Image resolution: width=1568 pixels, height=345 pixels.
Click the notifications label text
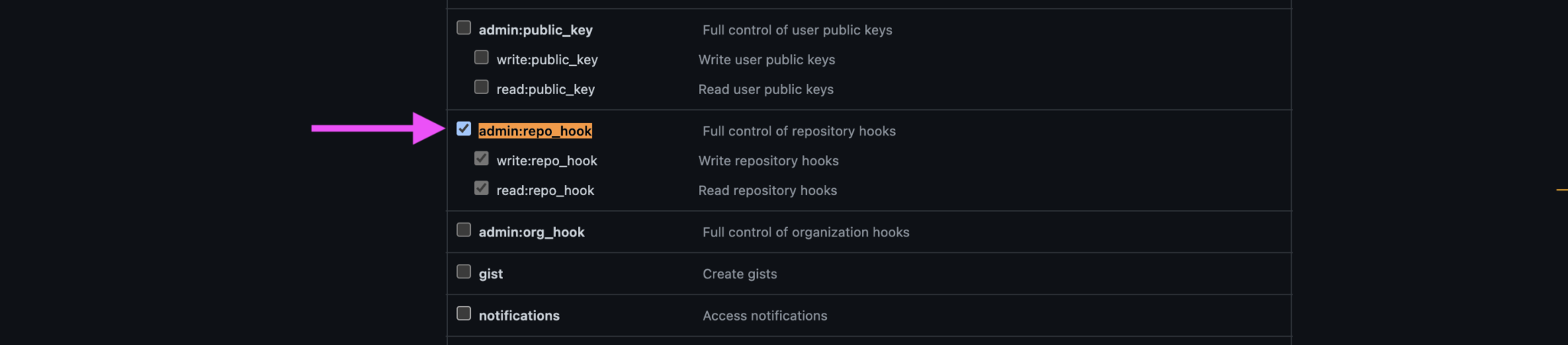(519, 316)
